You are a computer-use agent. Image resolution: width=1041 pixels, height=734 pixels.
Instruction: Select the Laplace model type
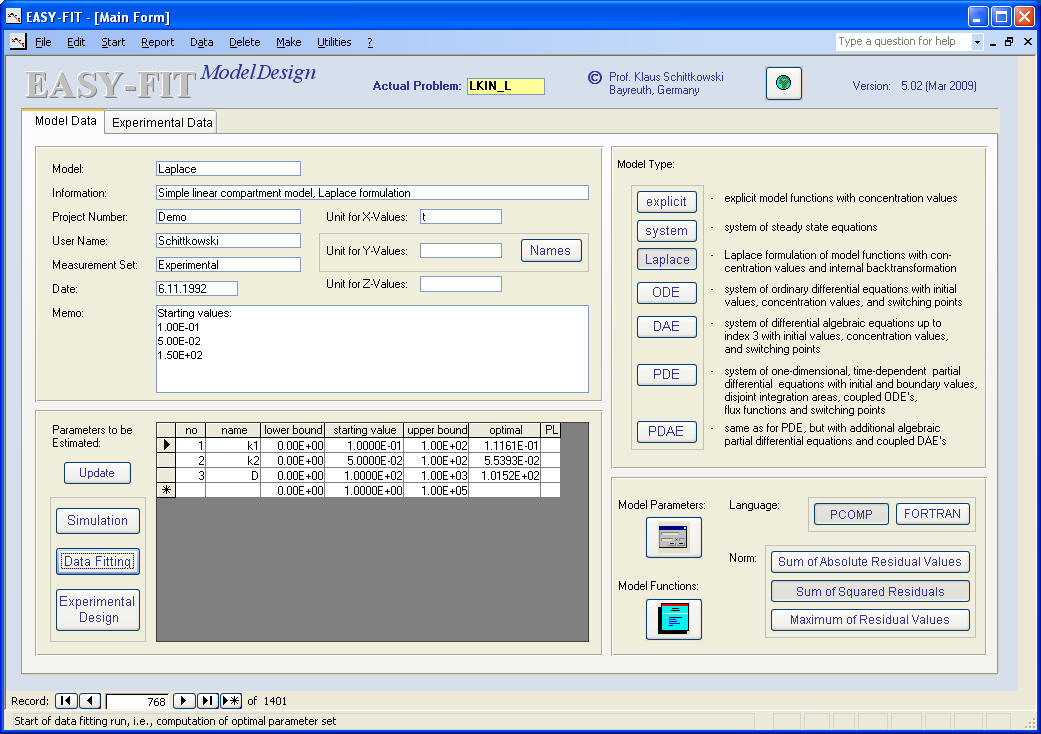tap(667, 259)
